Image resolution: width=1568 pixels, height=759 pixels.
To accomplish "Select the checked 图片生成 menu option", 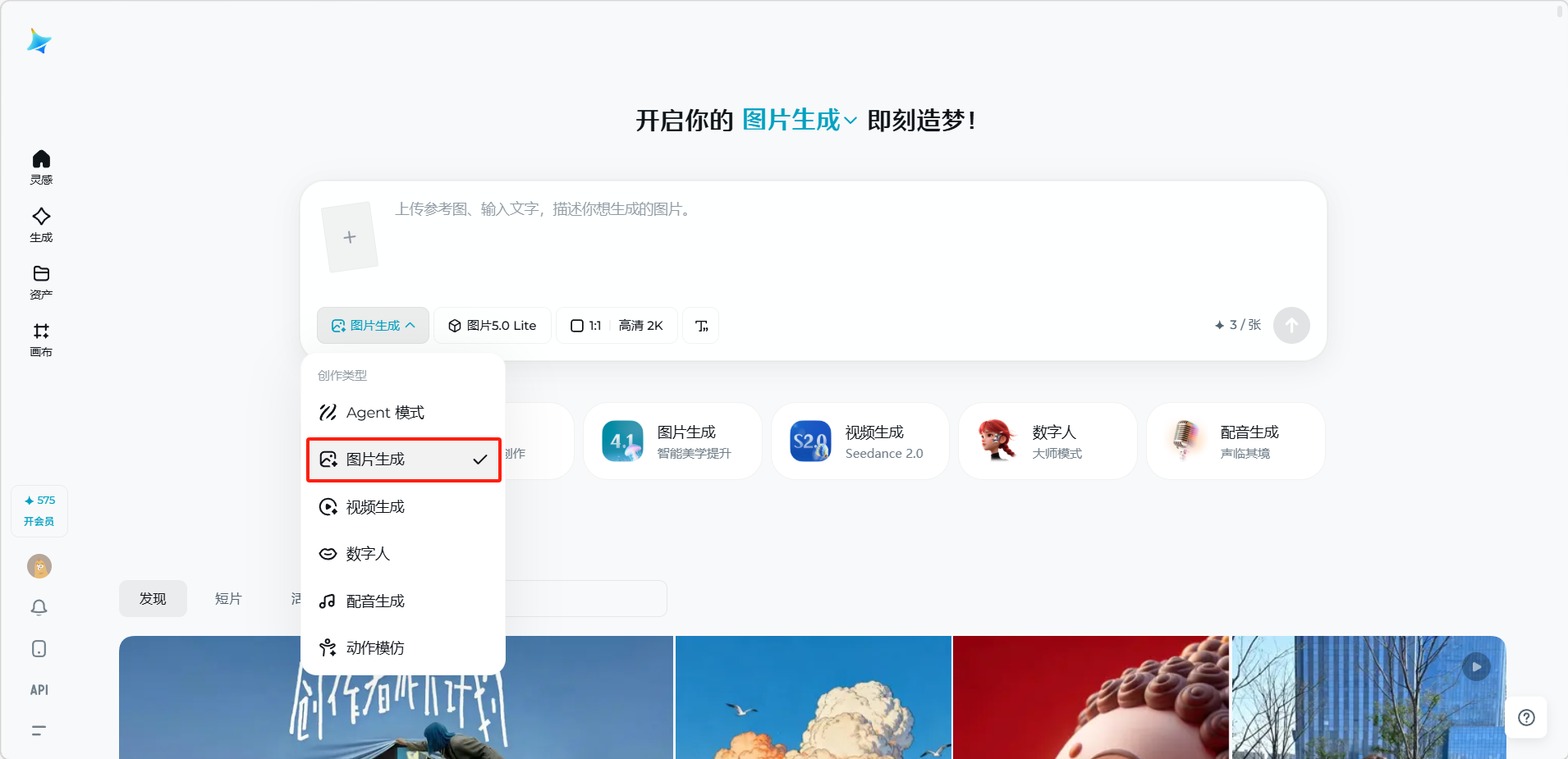I will [403, 460].
